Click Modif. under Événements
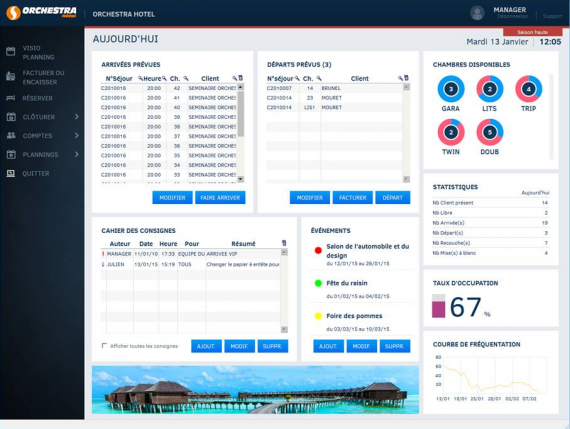 (x=362, y=346)
